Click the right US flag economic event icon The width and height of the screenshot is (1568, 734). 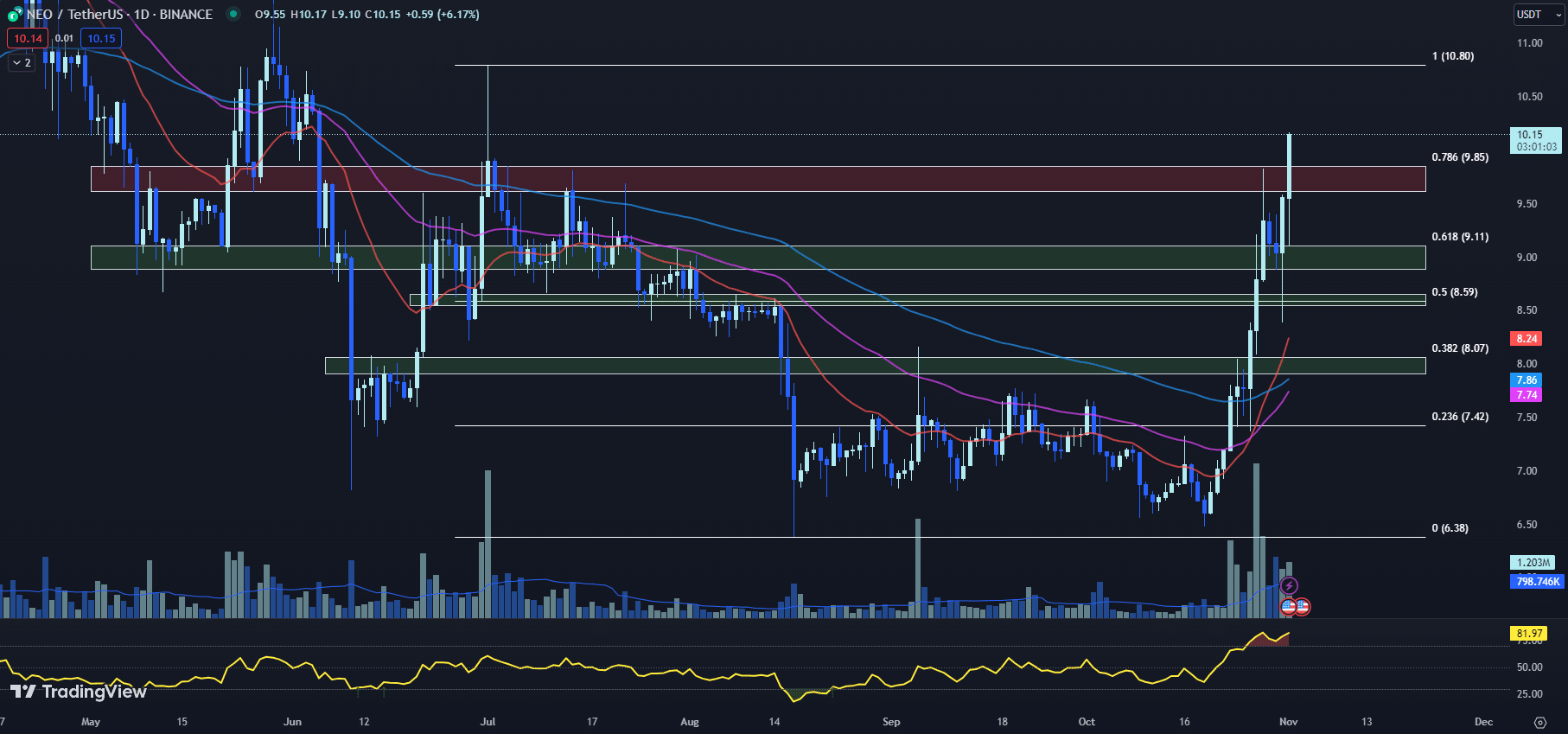tap(1302, 606)
